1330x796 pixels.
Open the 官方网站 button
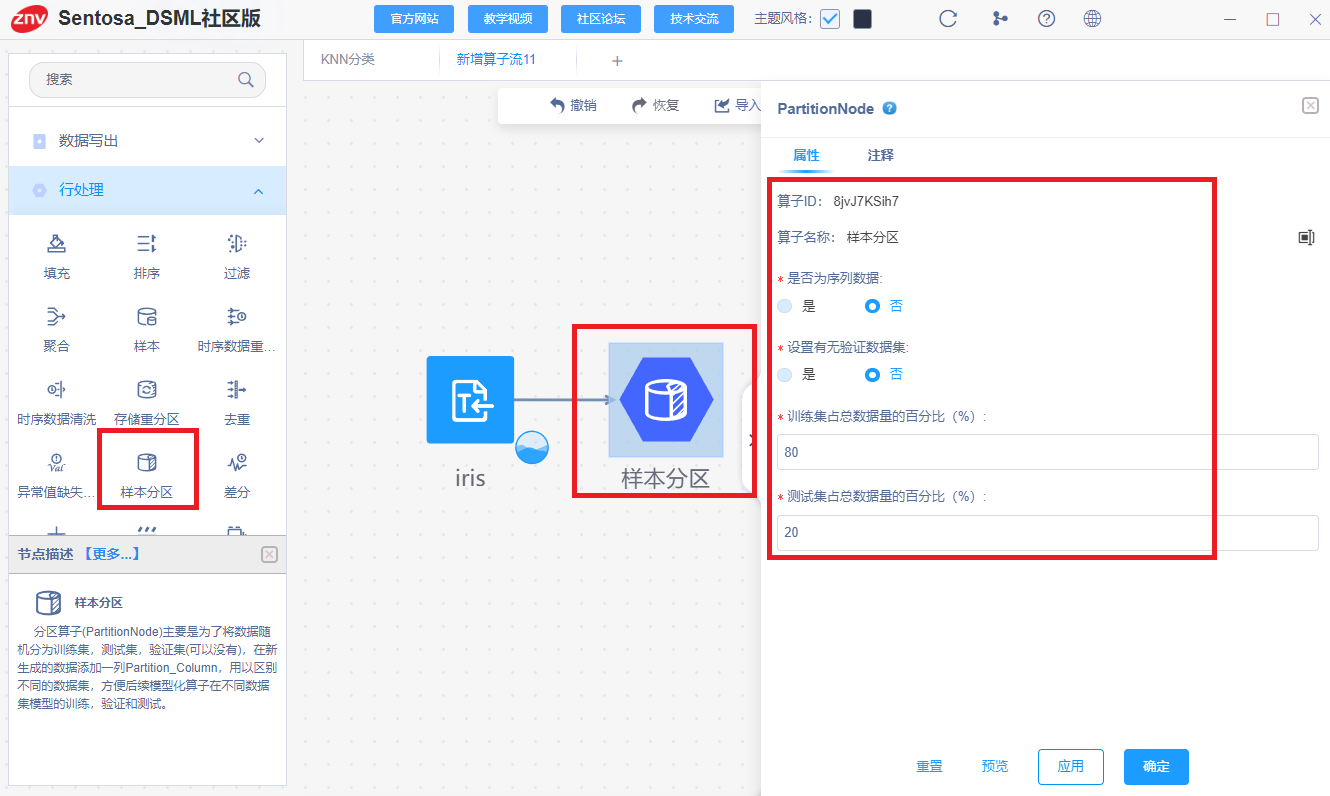414,19
